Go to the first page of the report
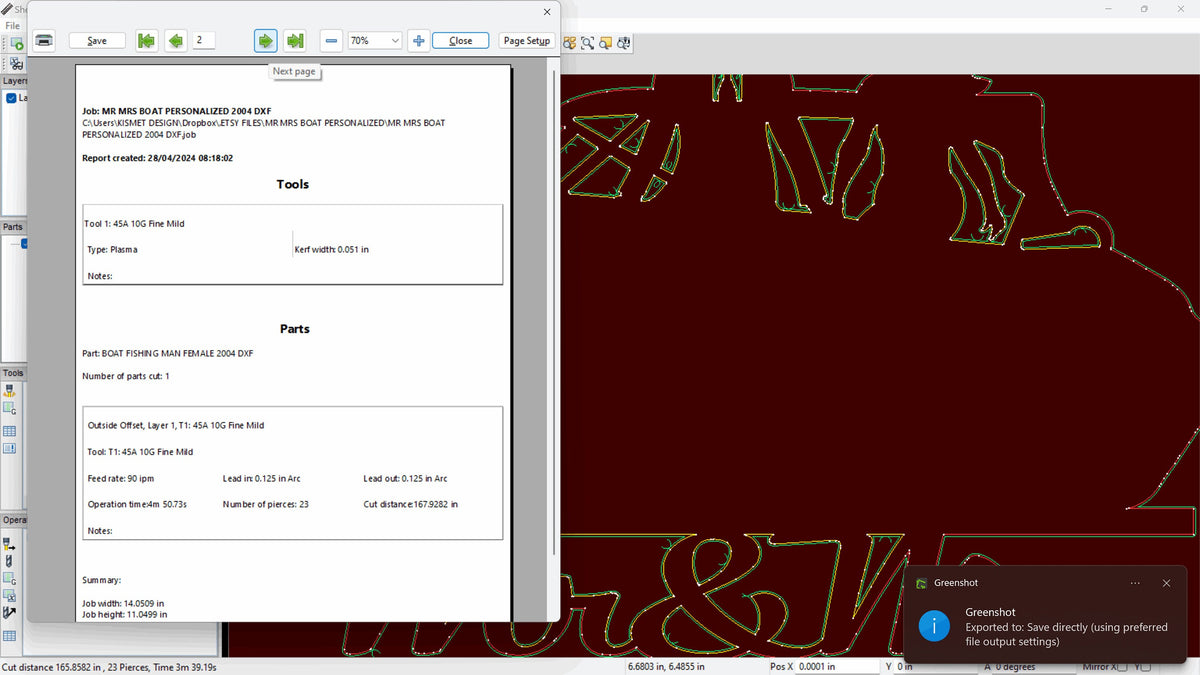The image size is (1200, 675). click(x=147, y=41)
